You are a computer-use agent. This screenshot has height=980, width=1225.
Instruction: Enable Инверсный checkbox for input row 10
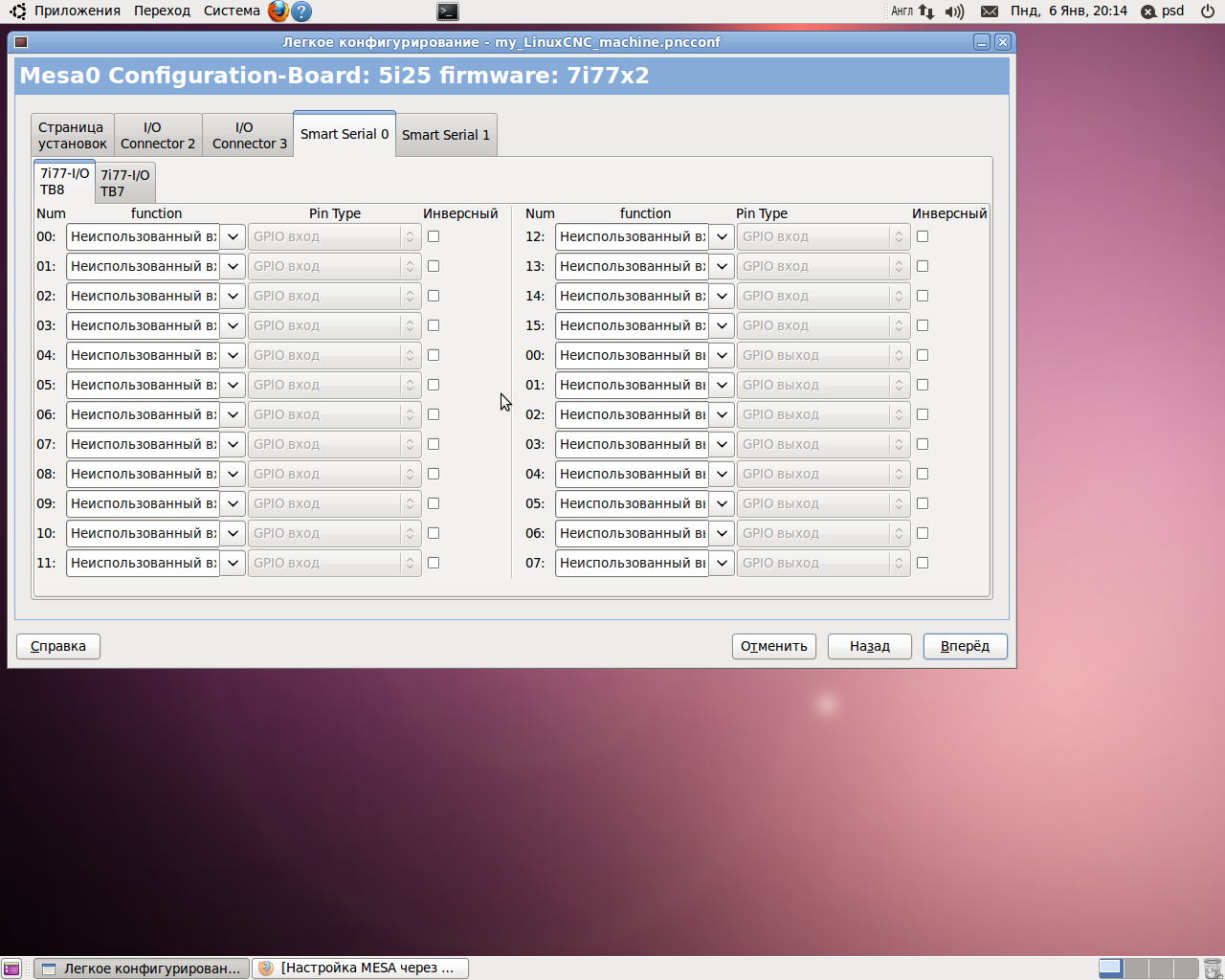point(434,533)
